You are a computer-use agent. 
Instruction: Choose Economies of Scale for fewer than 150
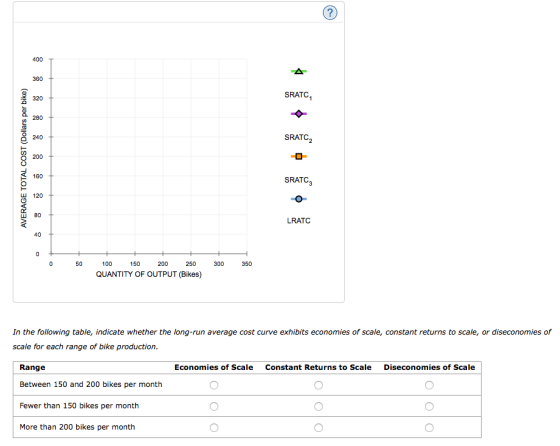(214, 406)
